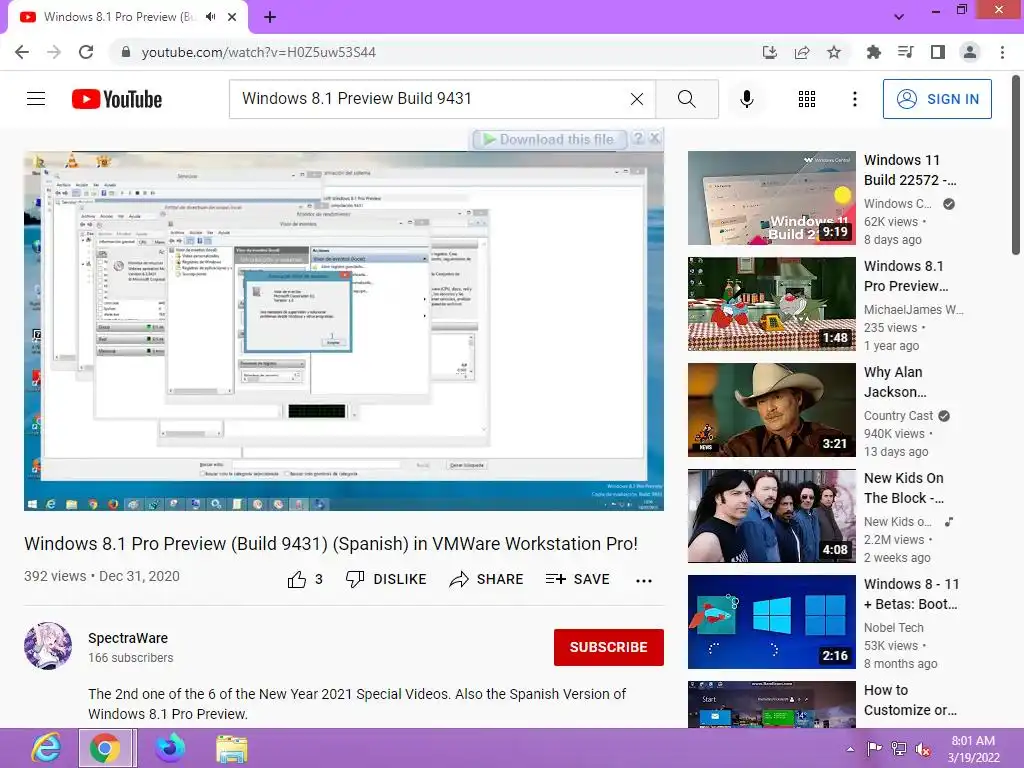Open a new browser tab
Screen dimensions: 1024x768
click(270, 17)
